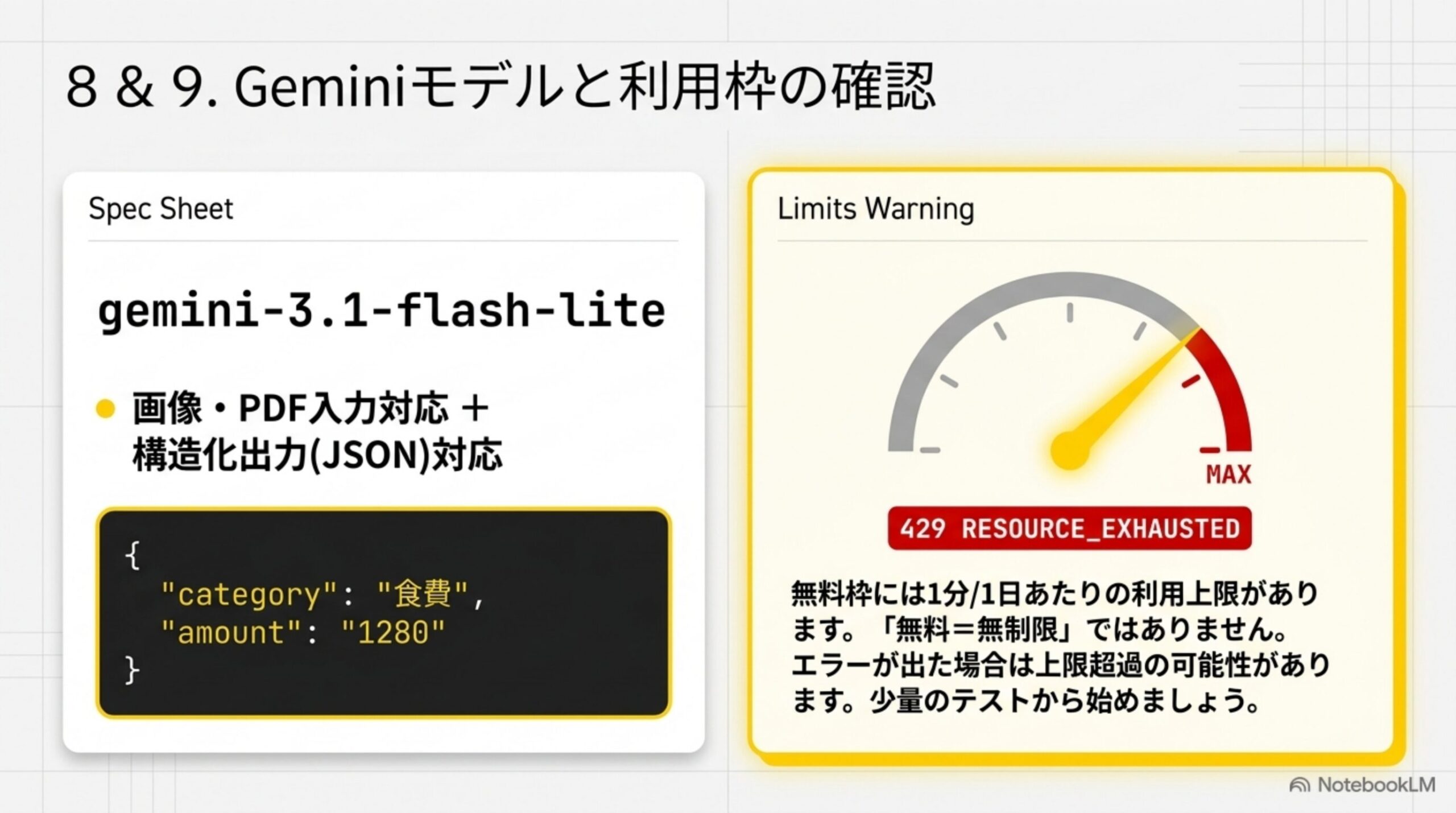This screenshot has width=1456, height=813.
Task: Click the '429 RESOURCE_EXHAUSTED' red badge
Action: [x=1069, y=528]
